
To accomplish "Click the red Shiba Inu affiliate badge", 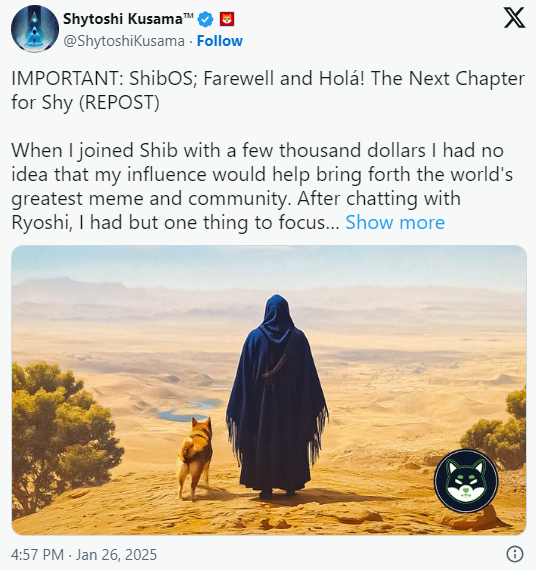I will 227,19.
